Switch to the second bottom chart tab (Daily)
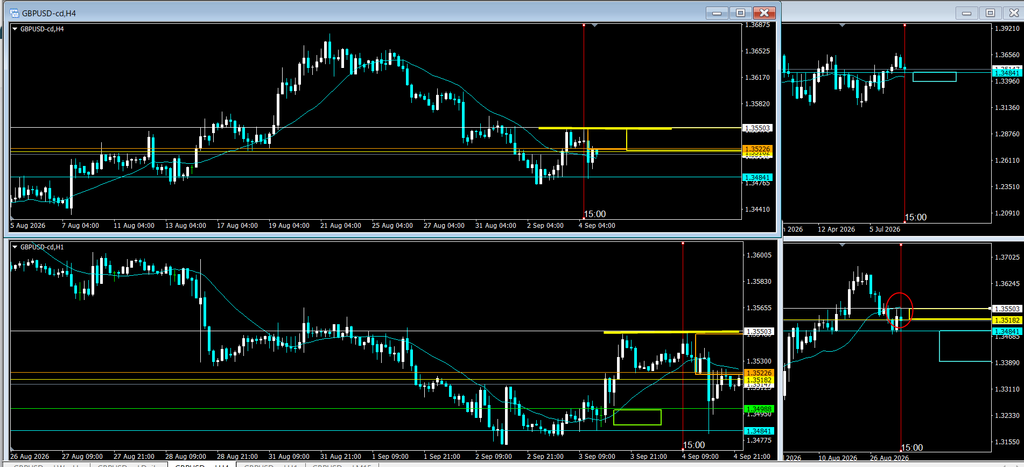Screen dimensions: 1024x467 pyautogui.click(x=128, y=465)
